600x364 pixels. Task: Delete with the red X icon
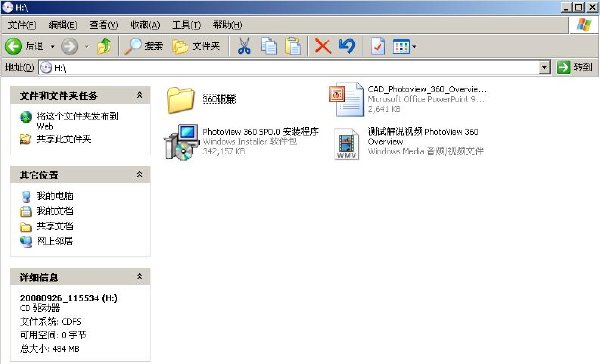(323, 46)
